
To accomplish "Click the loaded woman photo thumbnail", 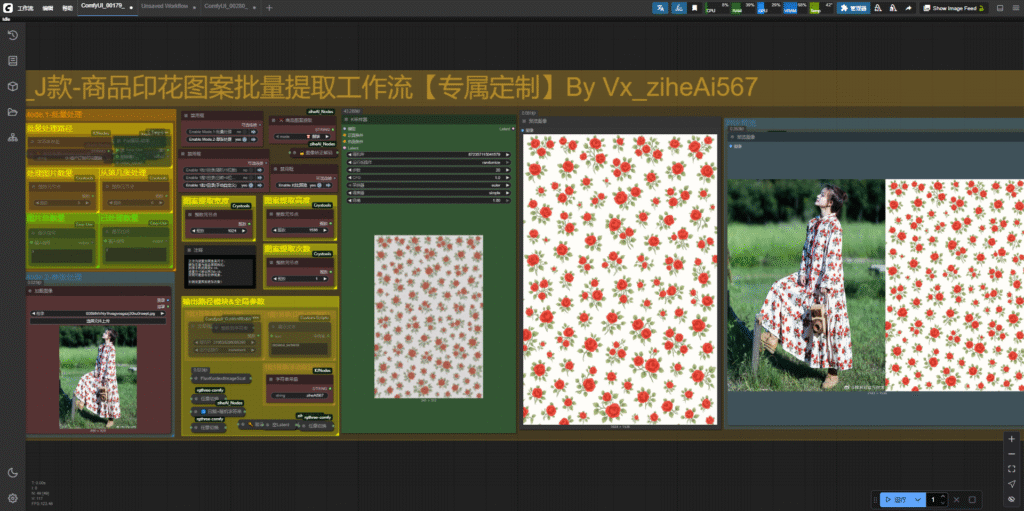I will coord(98,378).
